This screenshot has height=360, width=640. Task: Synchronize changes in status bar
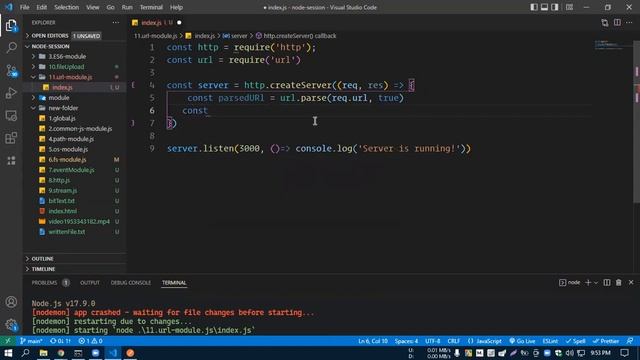pyautogui.click(x=60, y=341)
